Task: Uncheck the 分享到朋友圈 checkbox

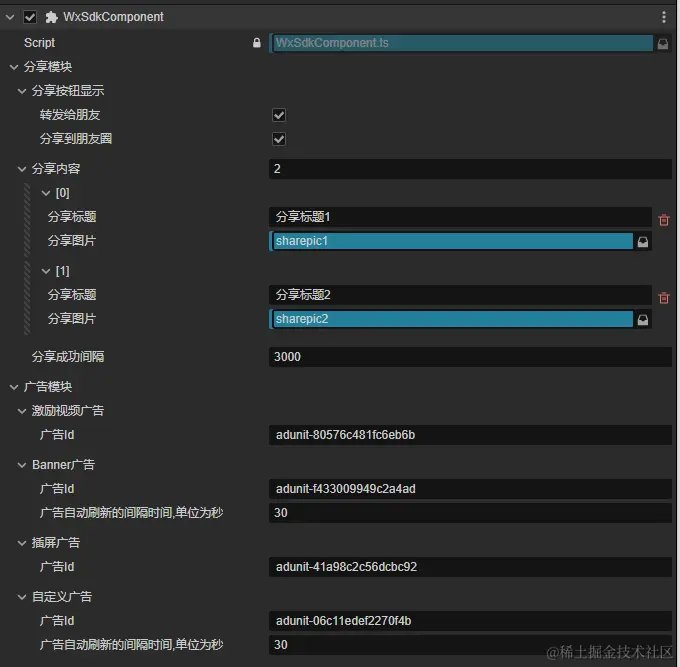Action: [x=279, y=139]
